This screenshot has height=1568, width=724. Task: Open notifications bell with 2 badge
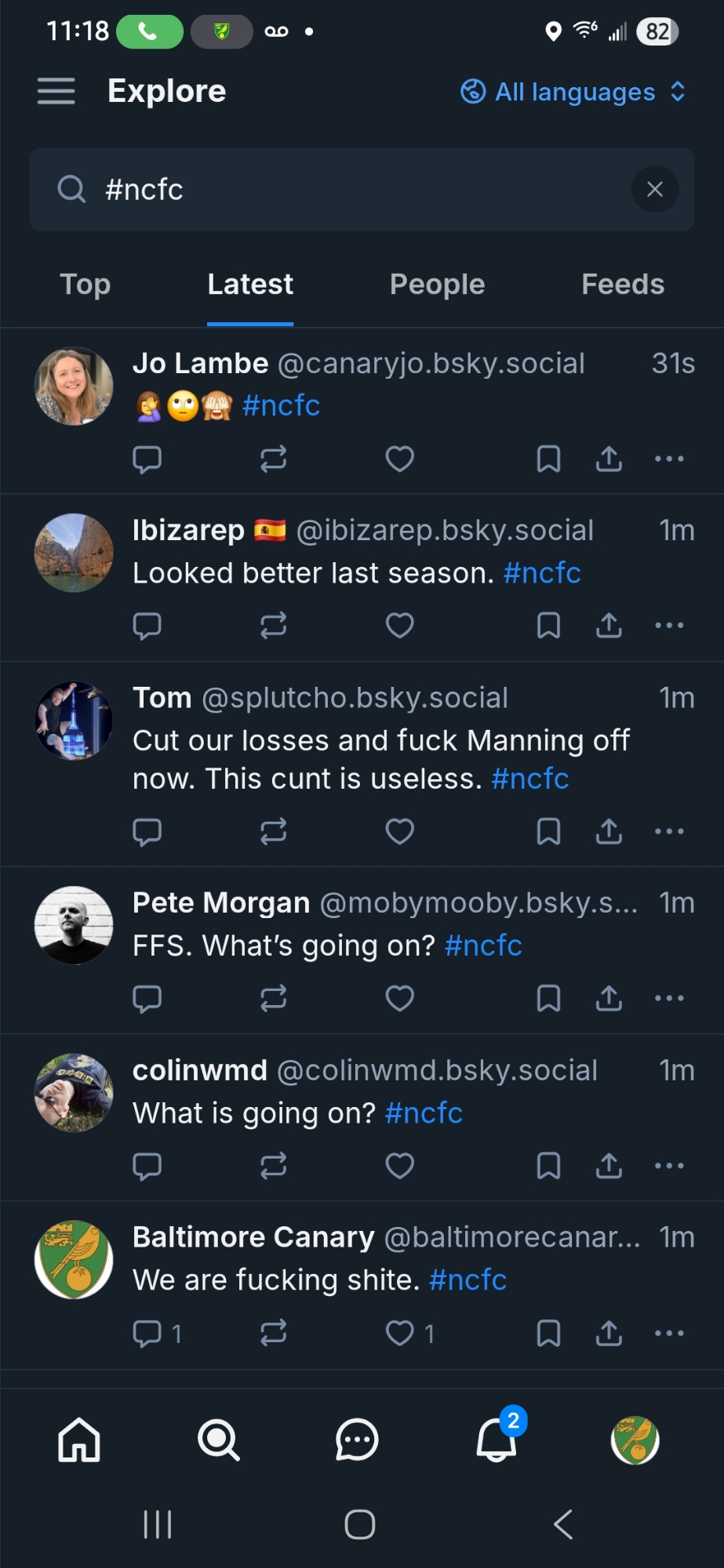click(497, 1440)
